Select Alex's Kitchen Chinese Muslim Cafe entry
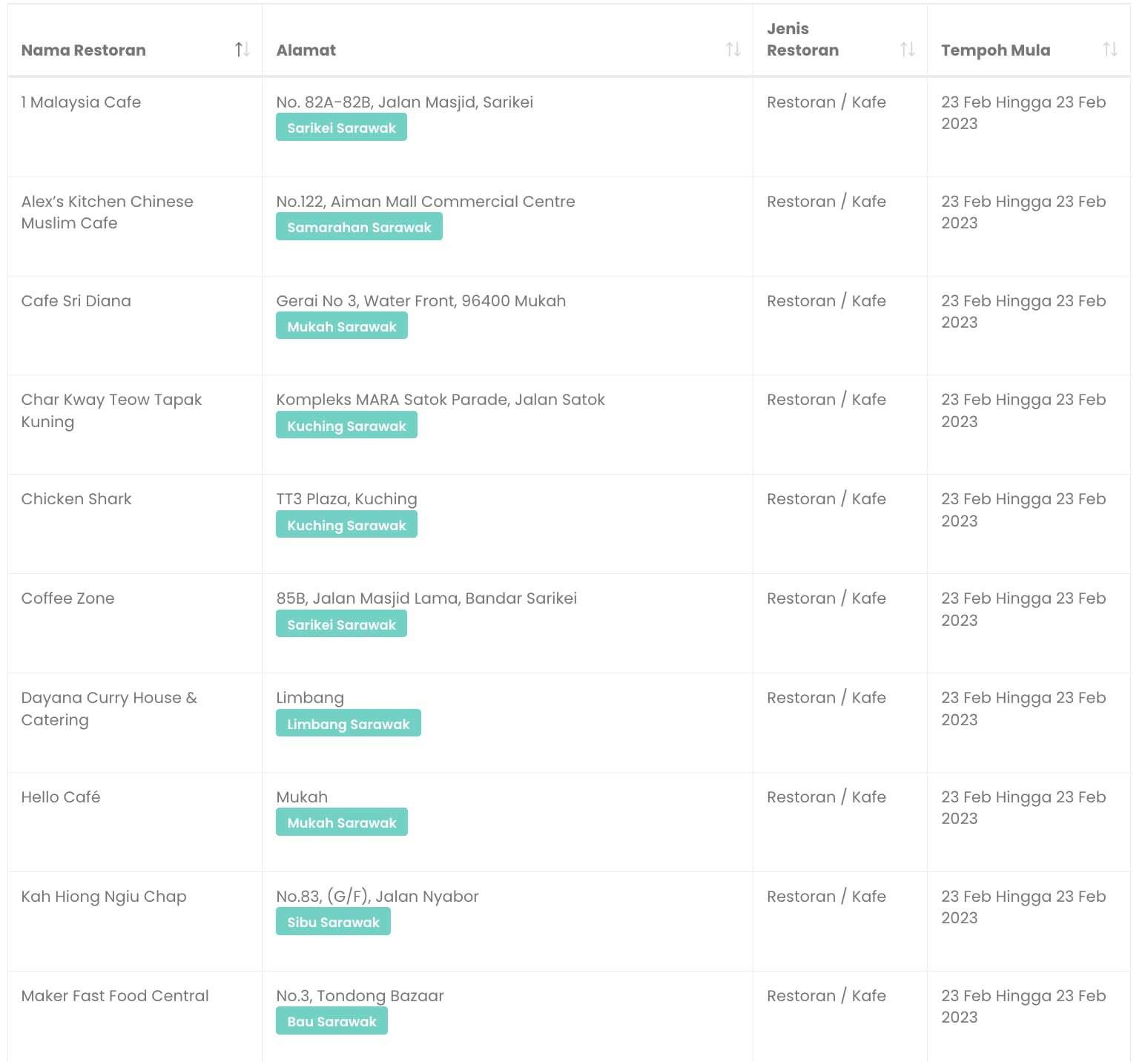 [x=107, y=212]
